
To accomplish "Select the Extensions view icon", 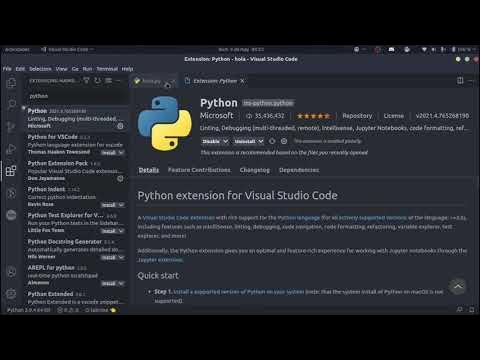I will pos(11,171).
